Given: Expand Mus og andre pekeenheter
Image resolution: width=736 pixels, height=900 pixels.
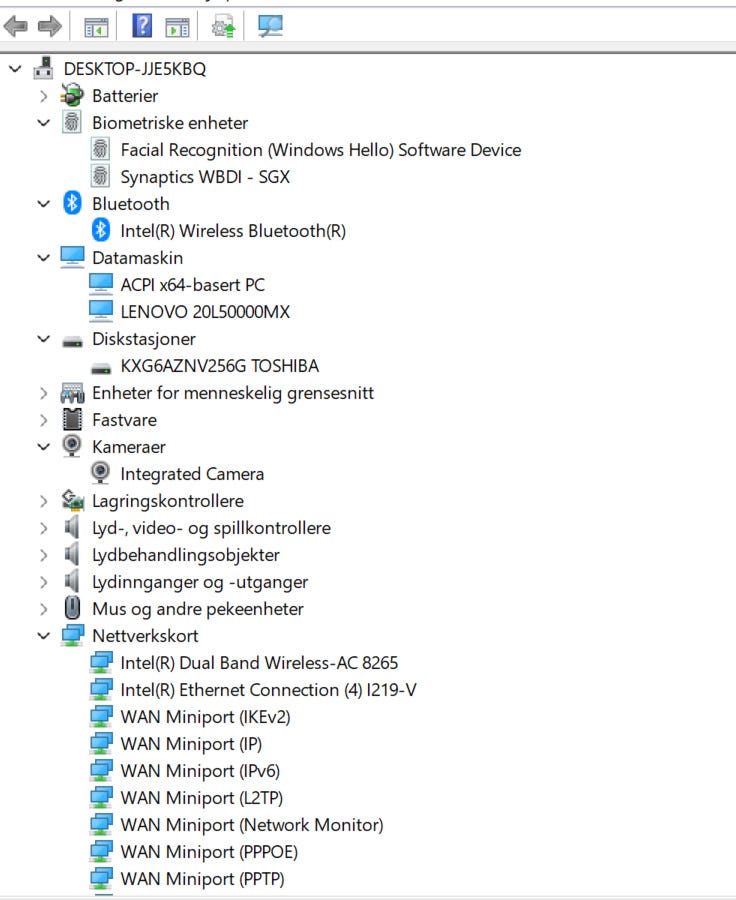Looking at the screenshot, I should tap(44, 609).
